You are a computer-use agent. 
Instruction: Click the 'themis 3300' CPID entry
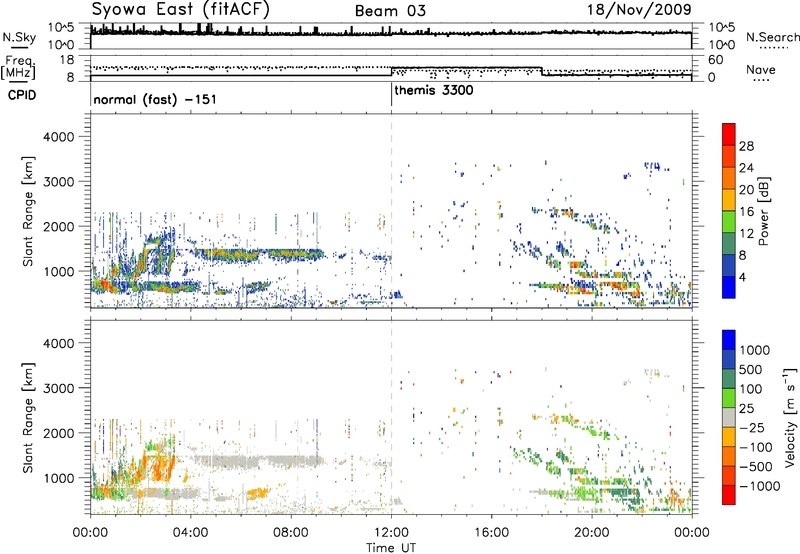(x=434, y=91)
